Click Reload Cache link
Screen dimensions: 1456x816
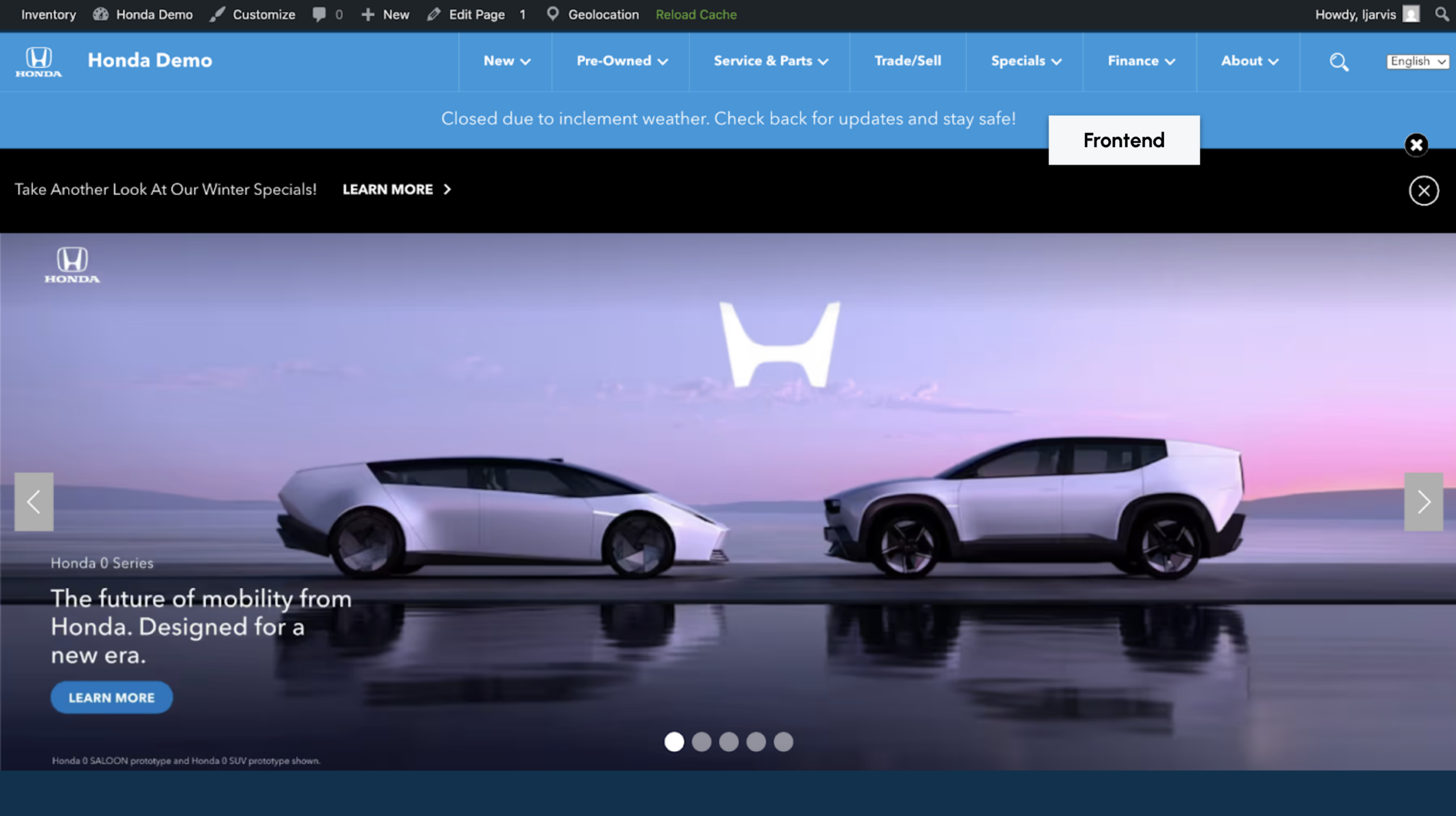[696, 14]
